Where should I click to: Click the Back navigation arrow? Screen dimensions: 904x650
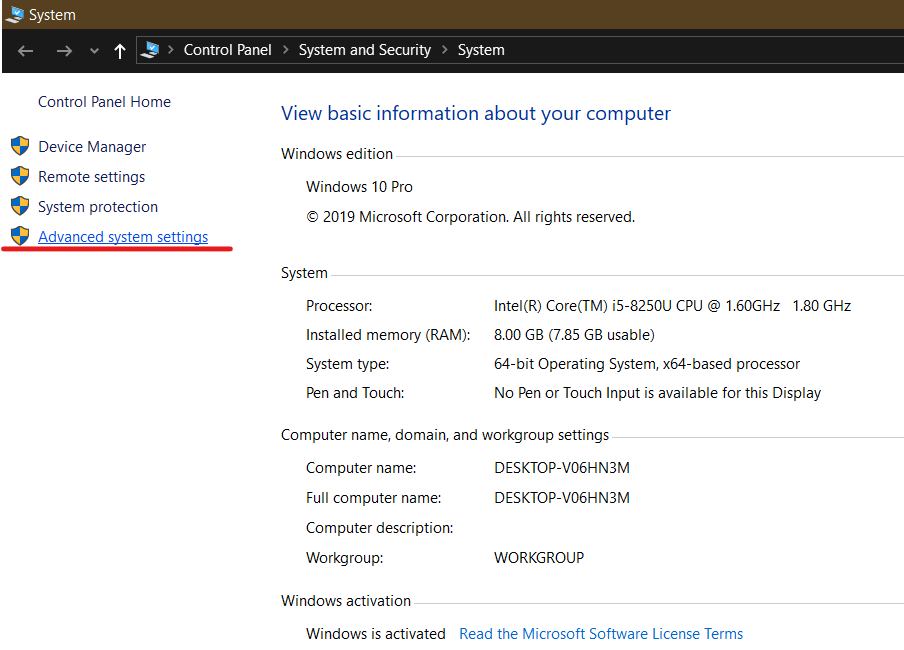tap(25, 51)
